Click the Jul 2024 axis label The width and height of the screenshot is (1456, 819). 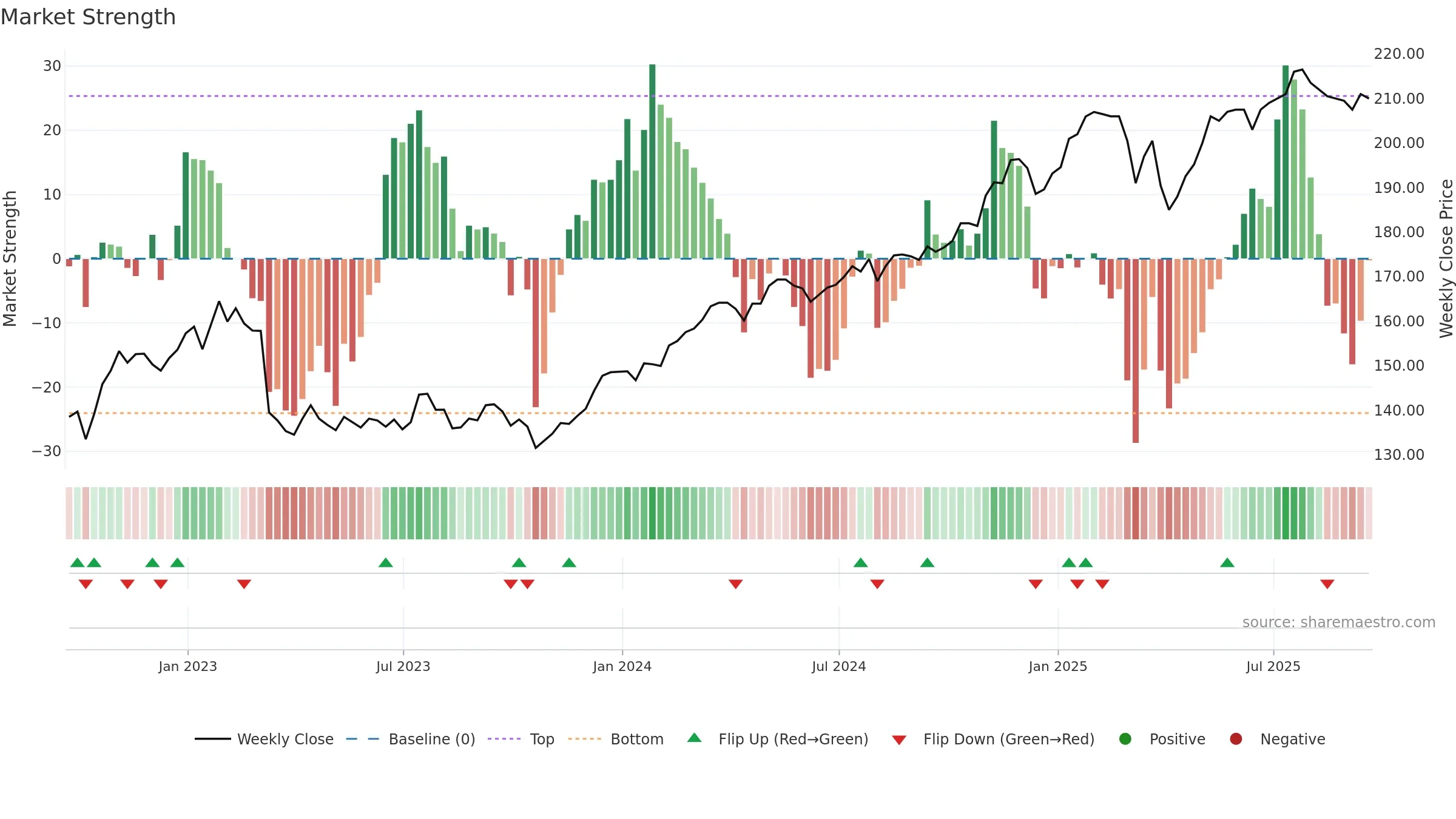point(839,666)
